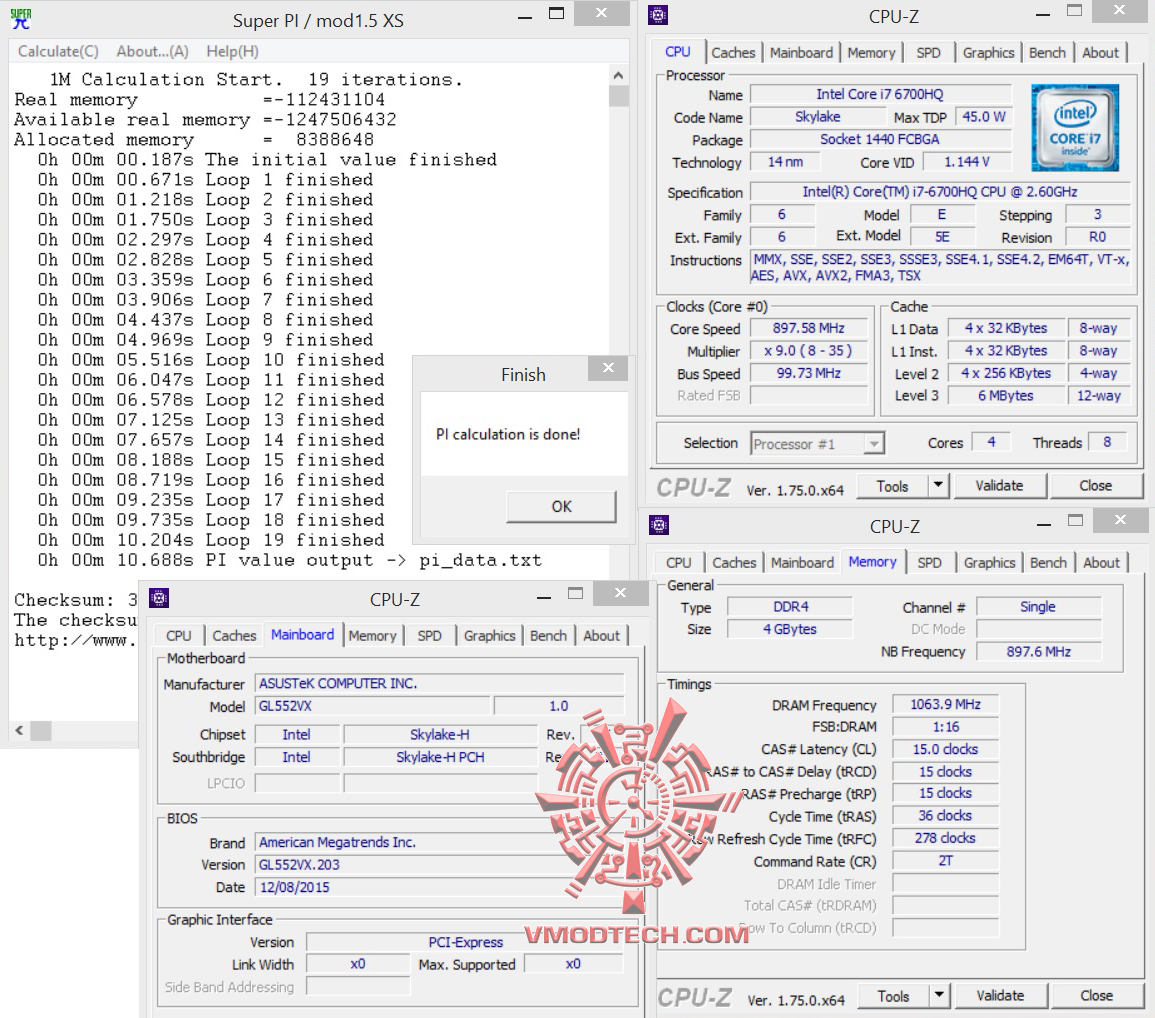Click the CAS# Latency value 15.0 clocks
Screen dimensions: 1155x1018
945,749
